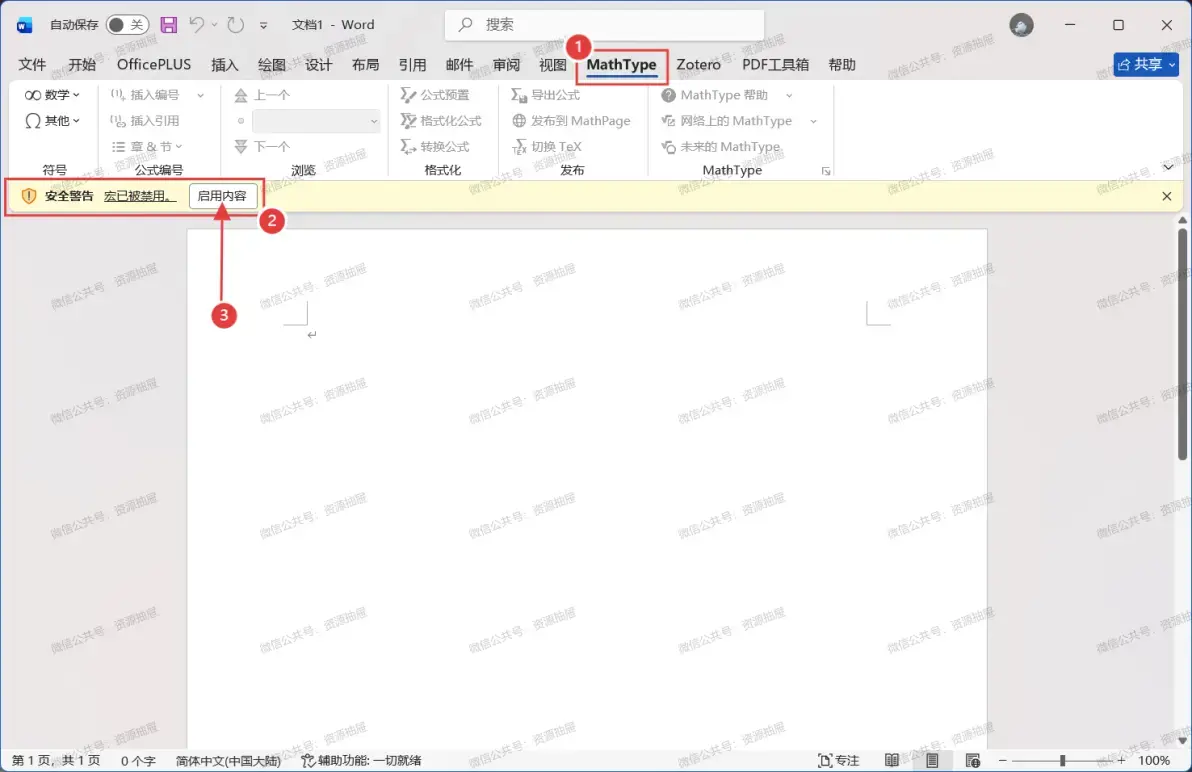Close the security warning bar

tap(1167, 196)
